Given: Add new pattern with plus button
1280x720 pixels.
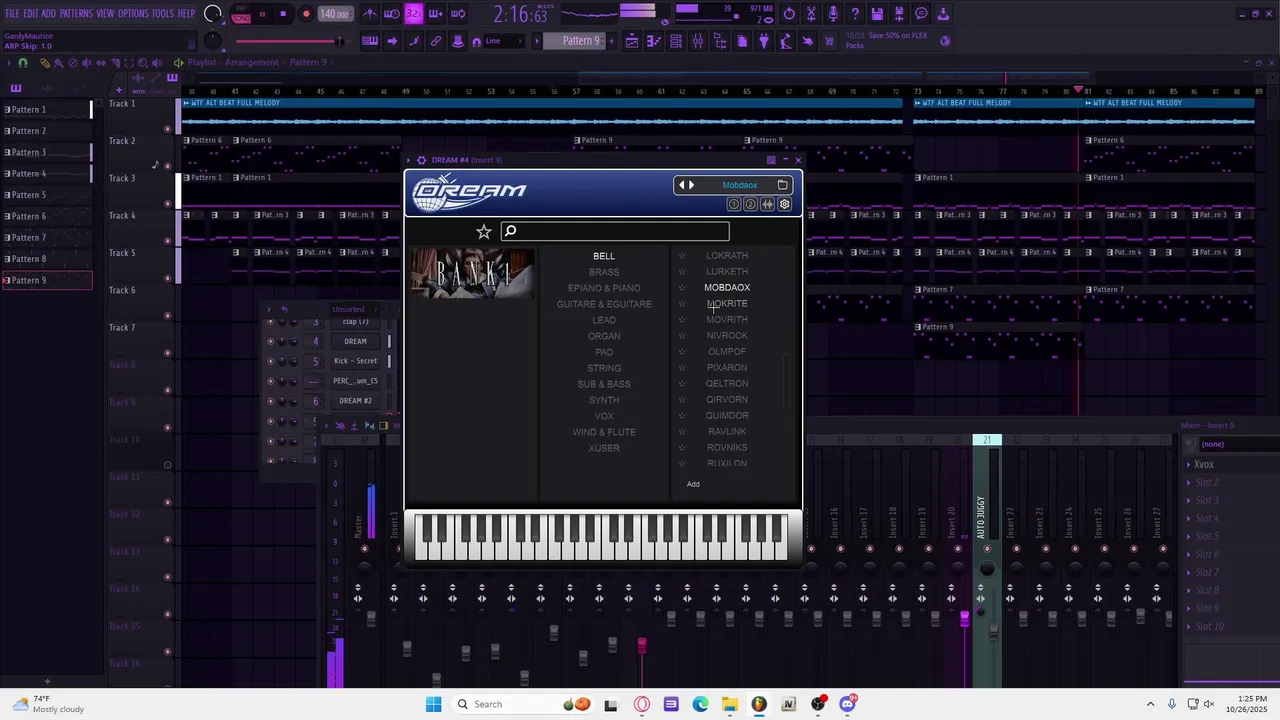Looking at the screenshot, I should tap(610, 41).
